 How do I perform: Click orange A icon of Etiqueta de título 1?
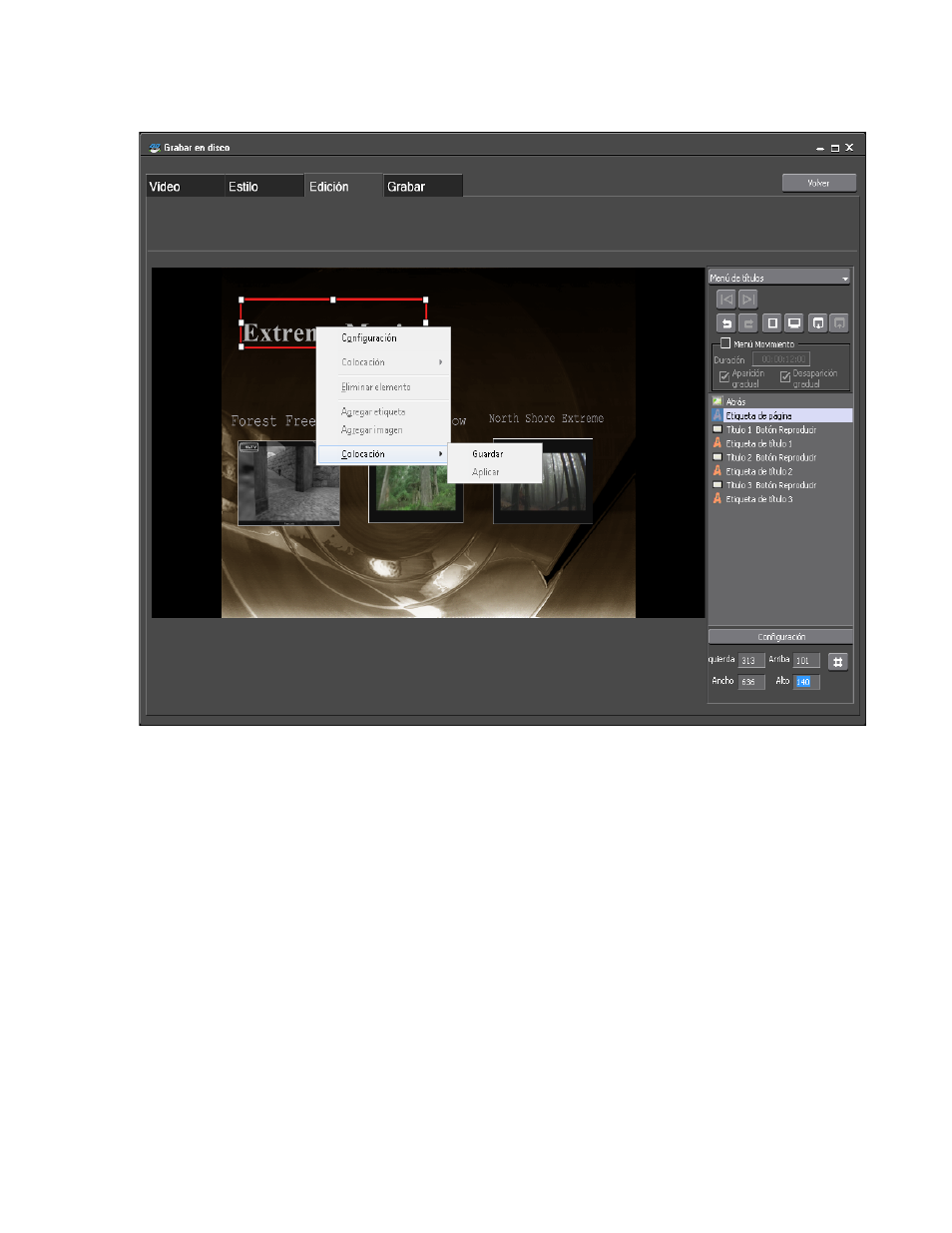716,443
